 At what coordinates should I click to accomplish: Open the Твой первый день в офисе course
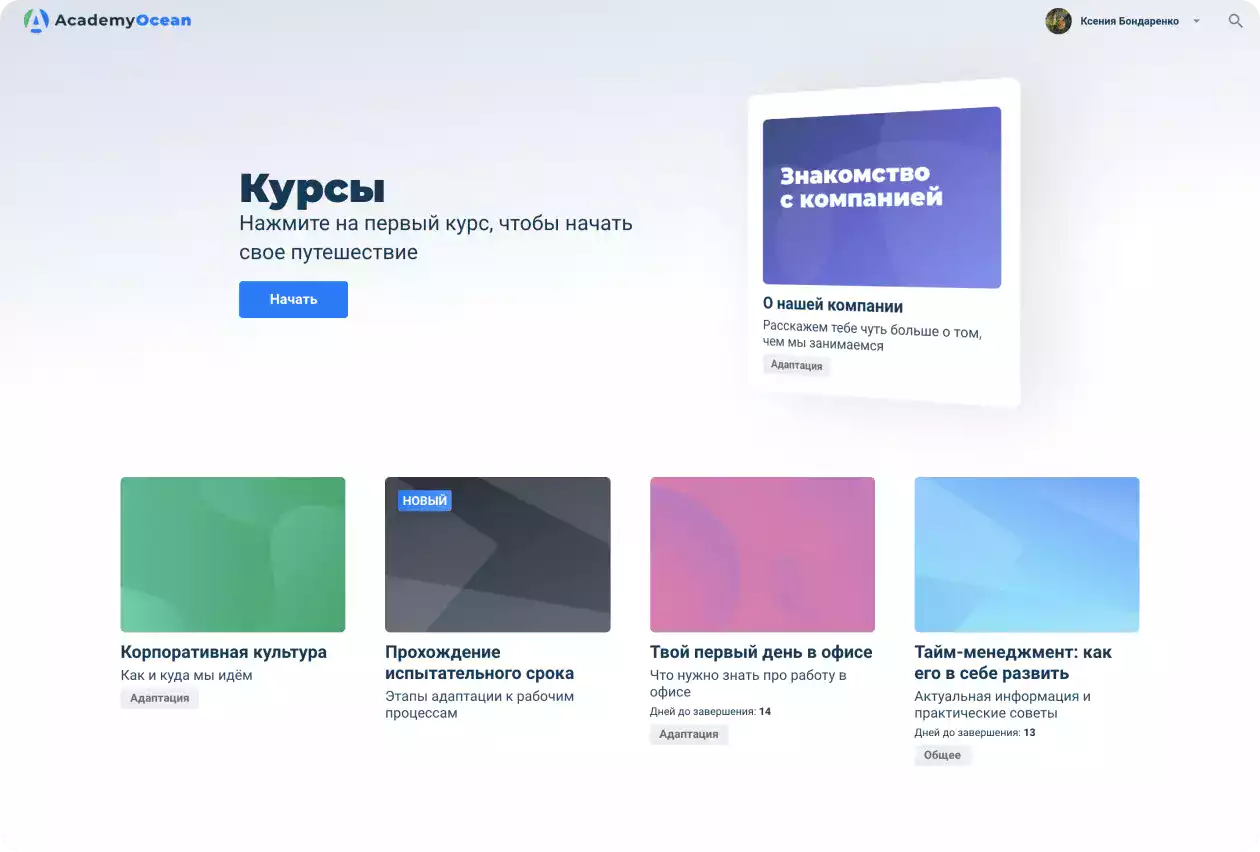(x=760, y=651)
